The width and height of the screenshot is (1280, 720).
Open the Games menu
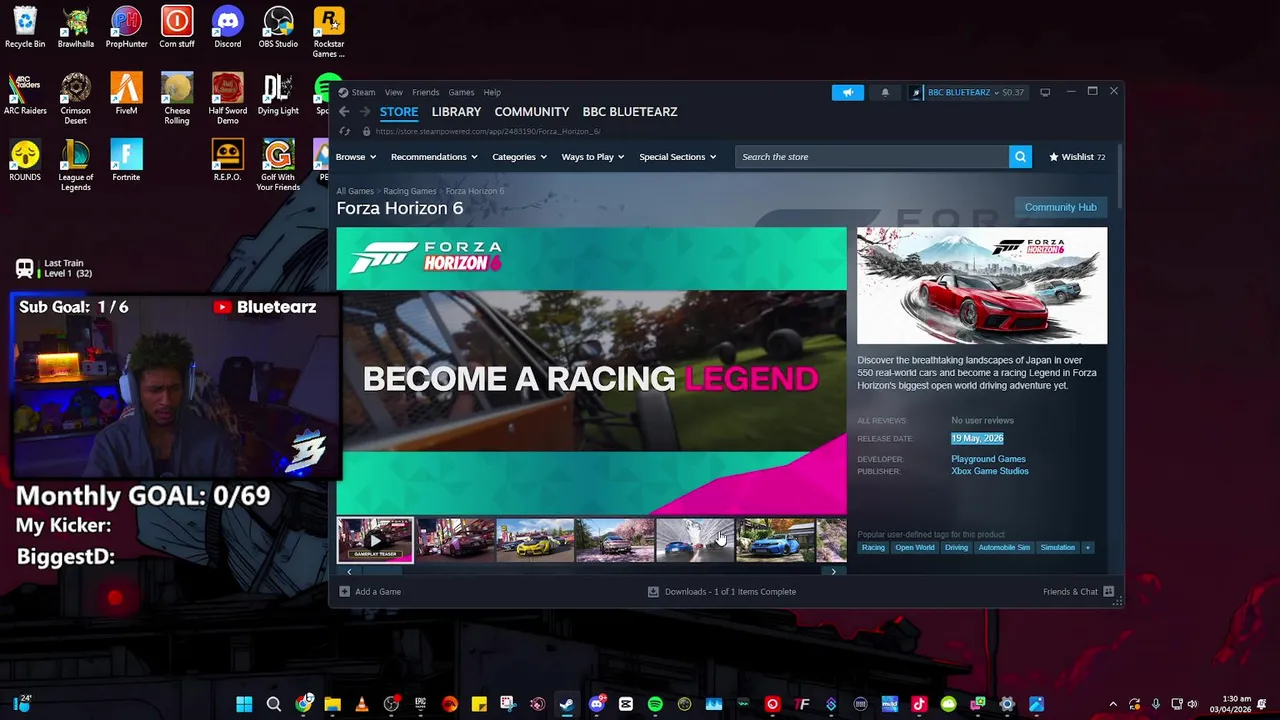461,92
